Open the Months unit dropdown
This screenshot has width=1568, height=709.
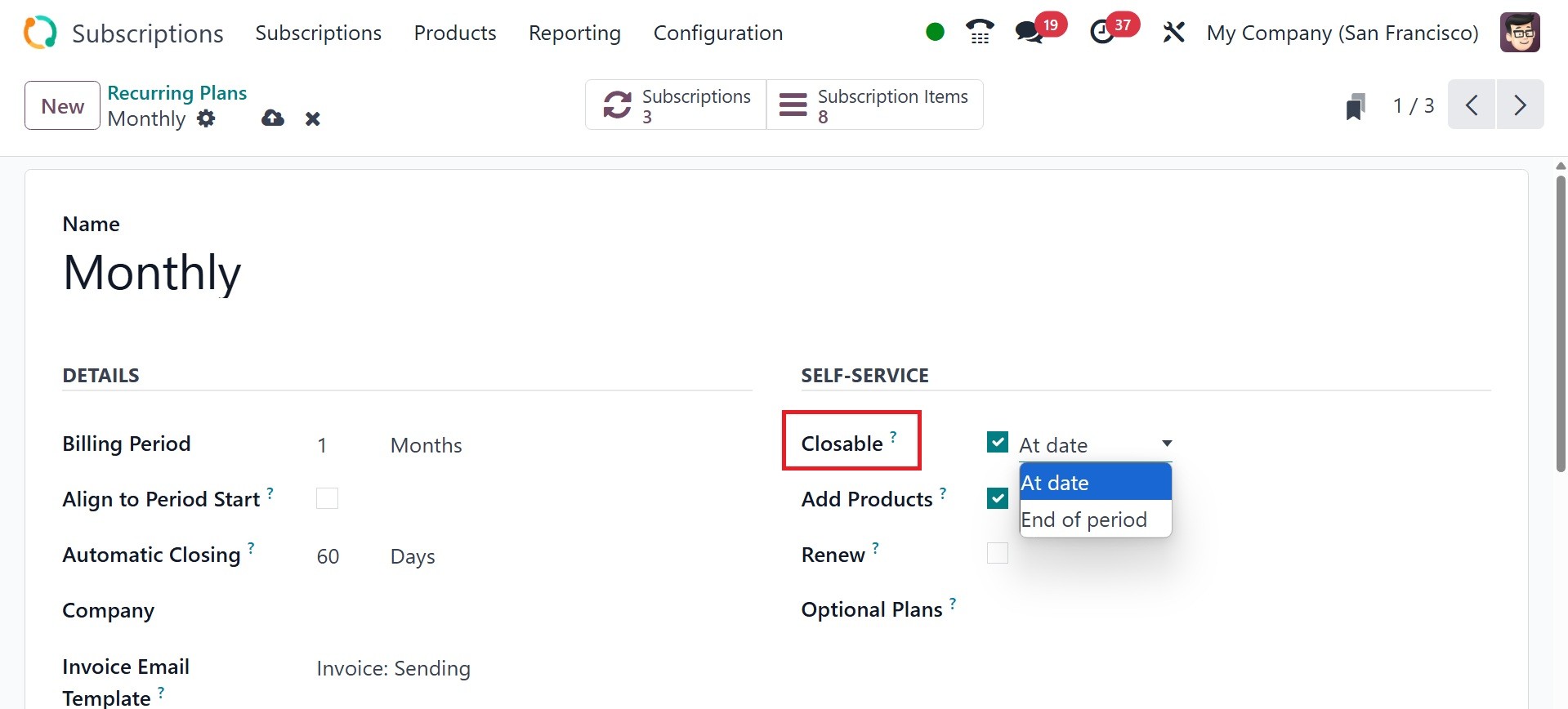(x=426, y=445)
